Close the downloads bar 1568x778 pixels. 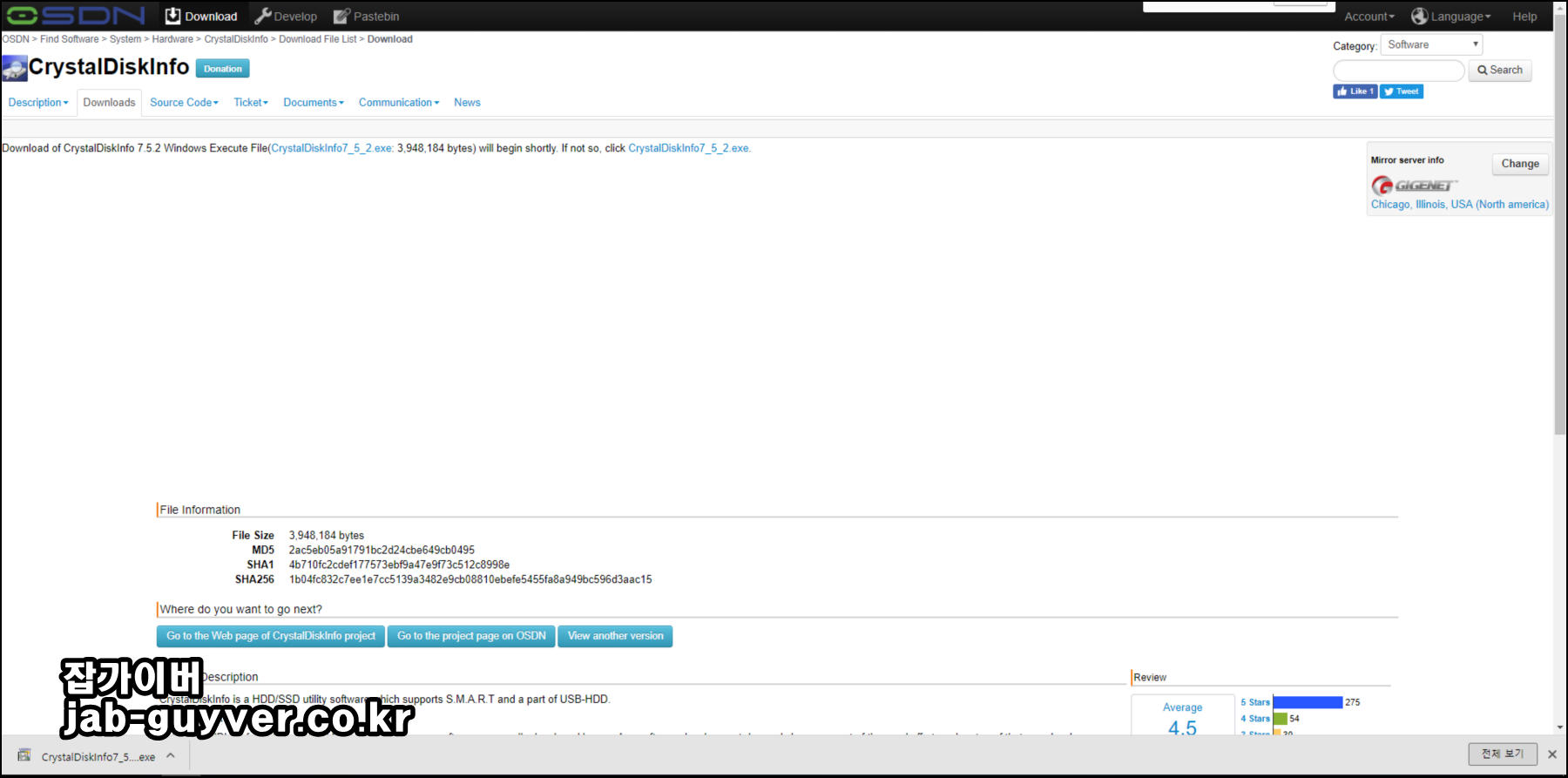pos(1551,754)
